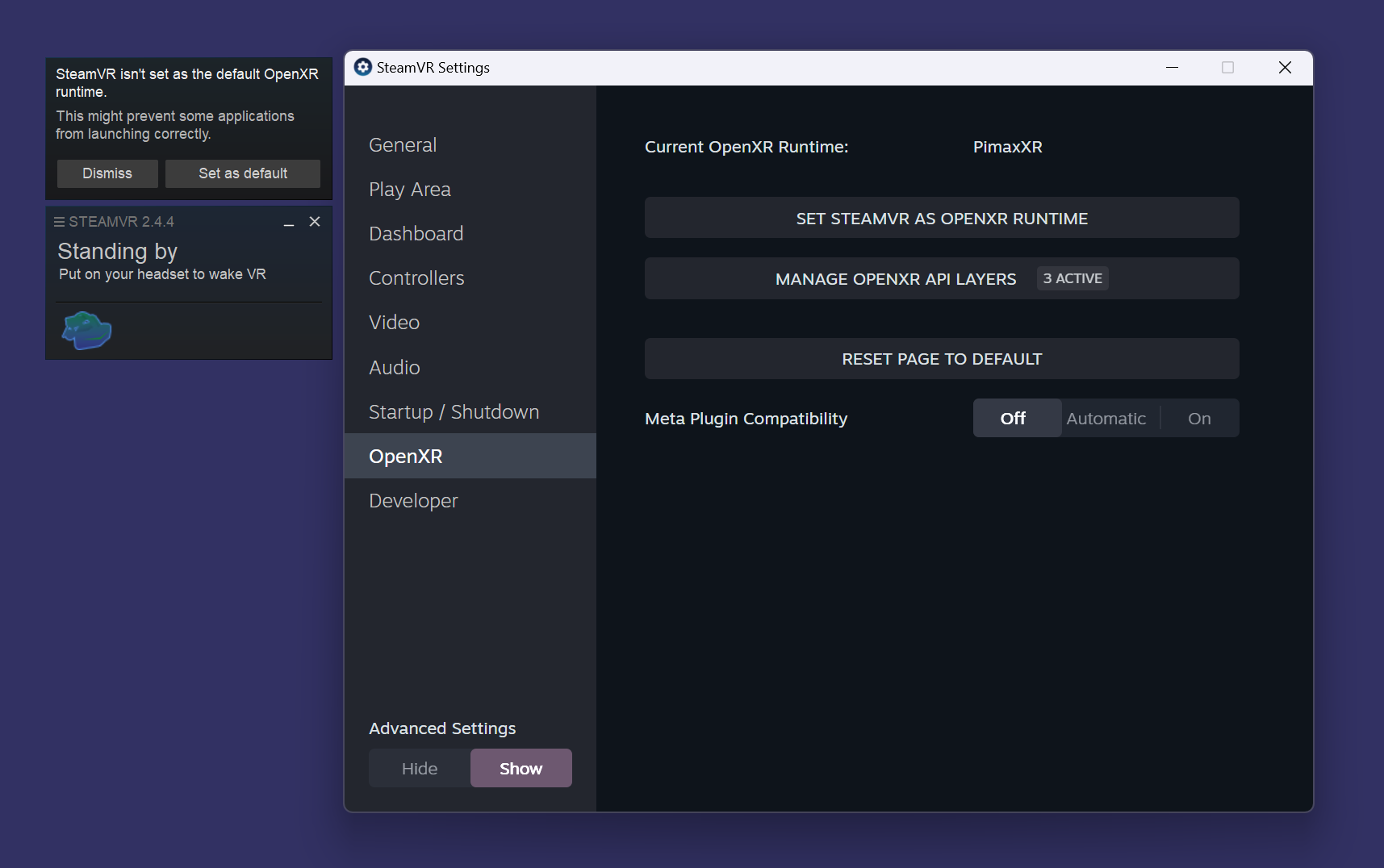Click the SteamVR logo in Settings title bar

(363, 67)
